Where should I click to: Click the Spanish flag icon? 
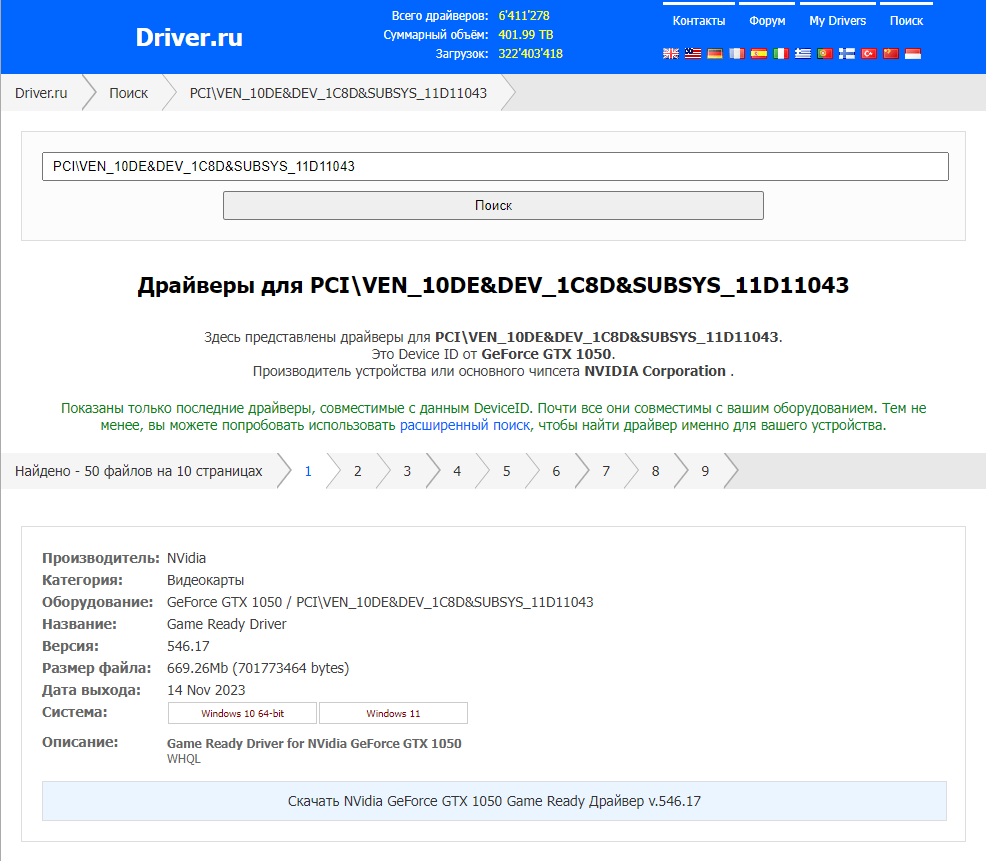tap(759, 54)
